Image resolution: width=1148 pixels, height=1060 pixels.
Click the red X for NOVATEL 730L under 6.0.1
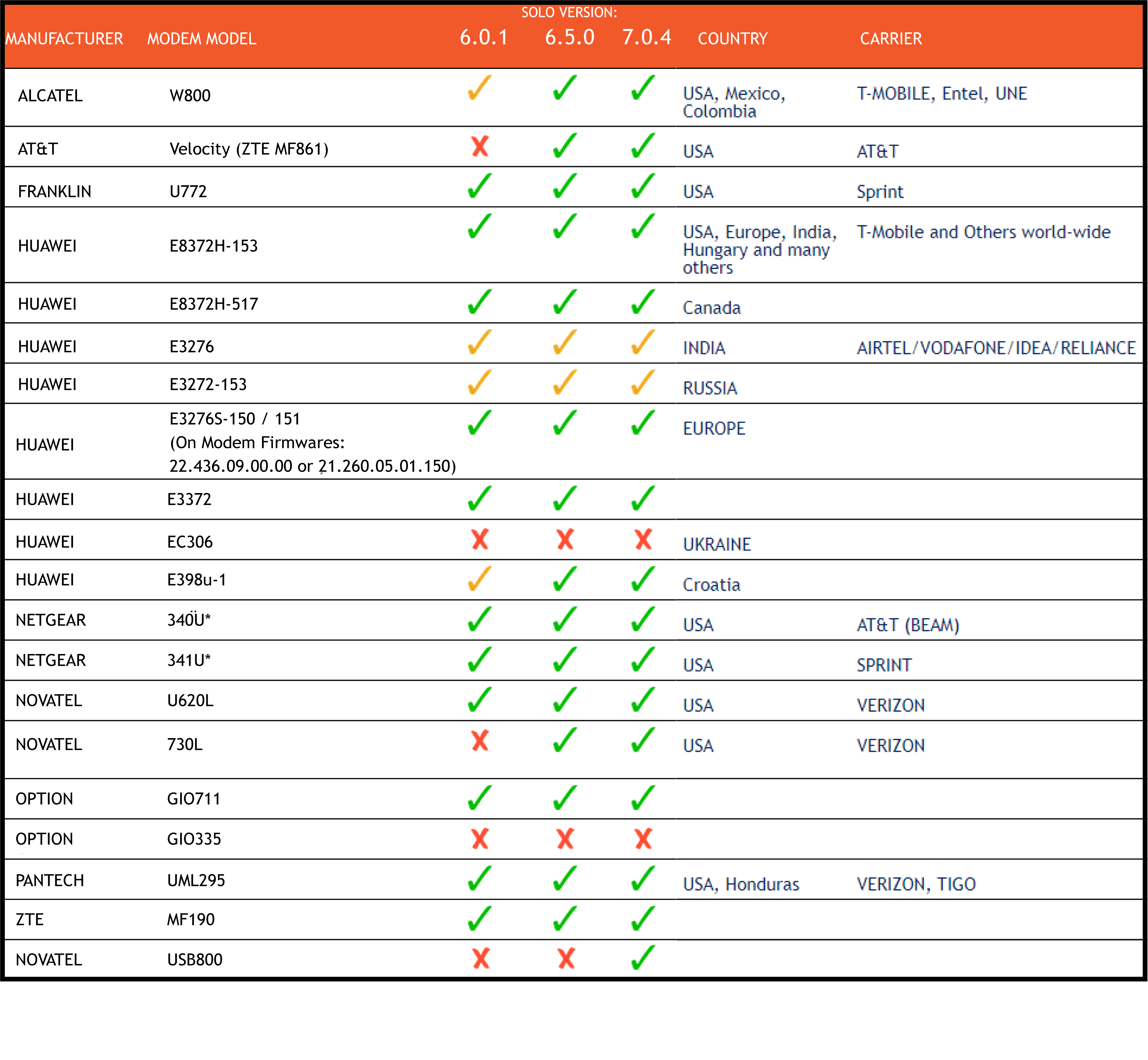(480, 740)
